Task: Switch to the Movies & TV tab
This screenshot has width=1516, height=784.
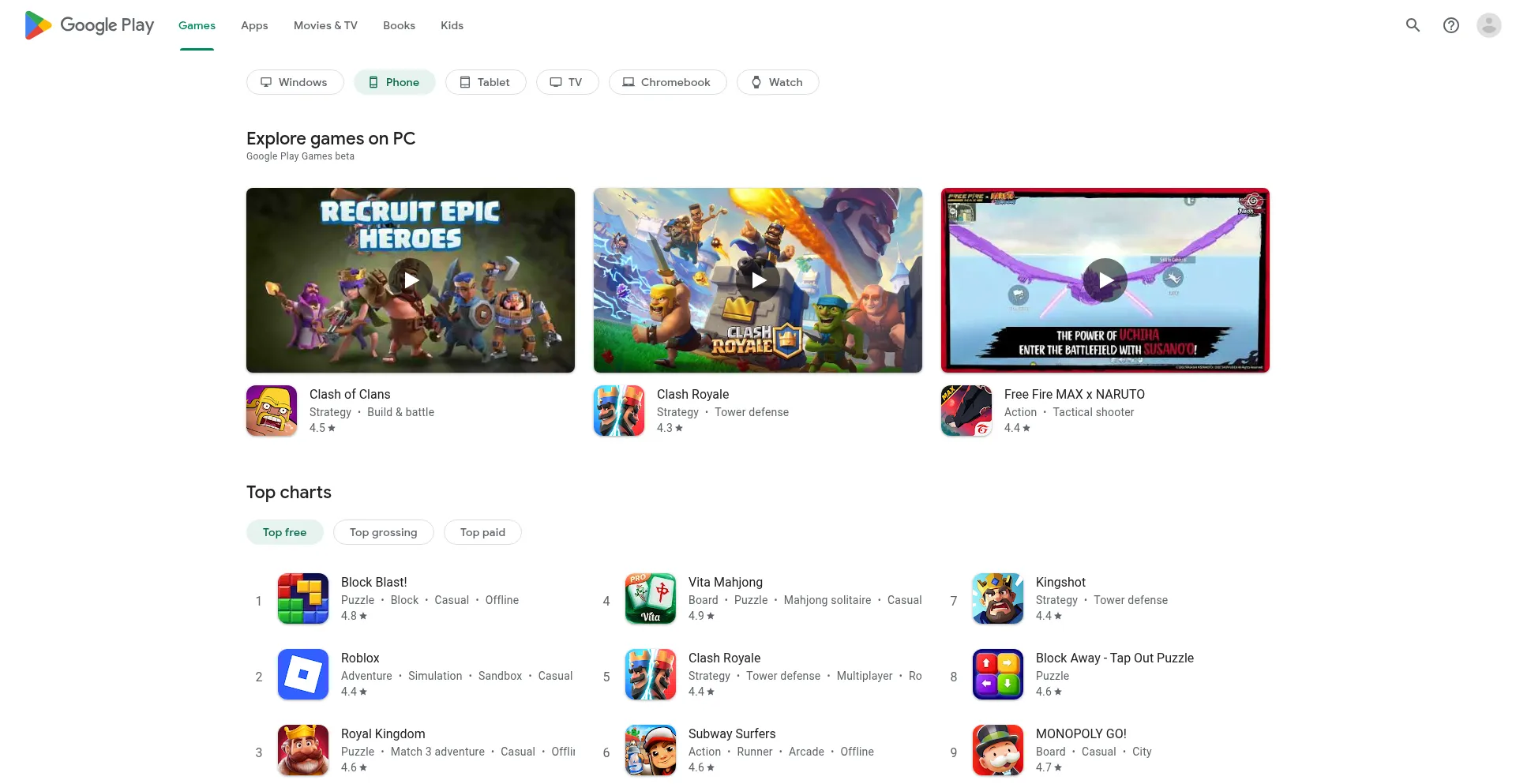Action: tap(325, 25)
